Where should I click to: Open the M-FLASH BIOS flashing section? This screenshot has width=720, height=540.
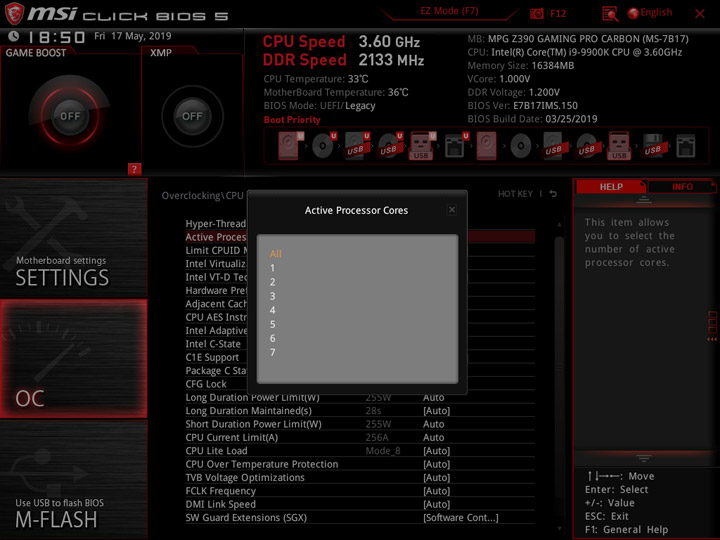73,480
